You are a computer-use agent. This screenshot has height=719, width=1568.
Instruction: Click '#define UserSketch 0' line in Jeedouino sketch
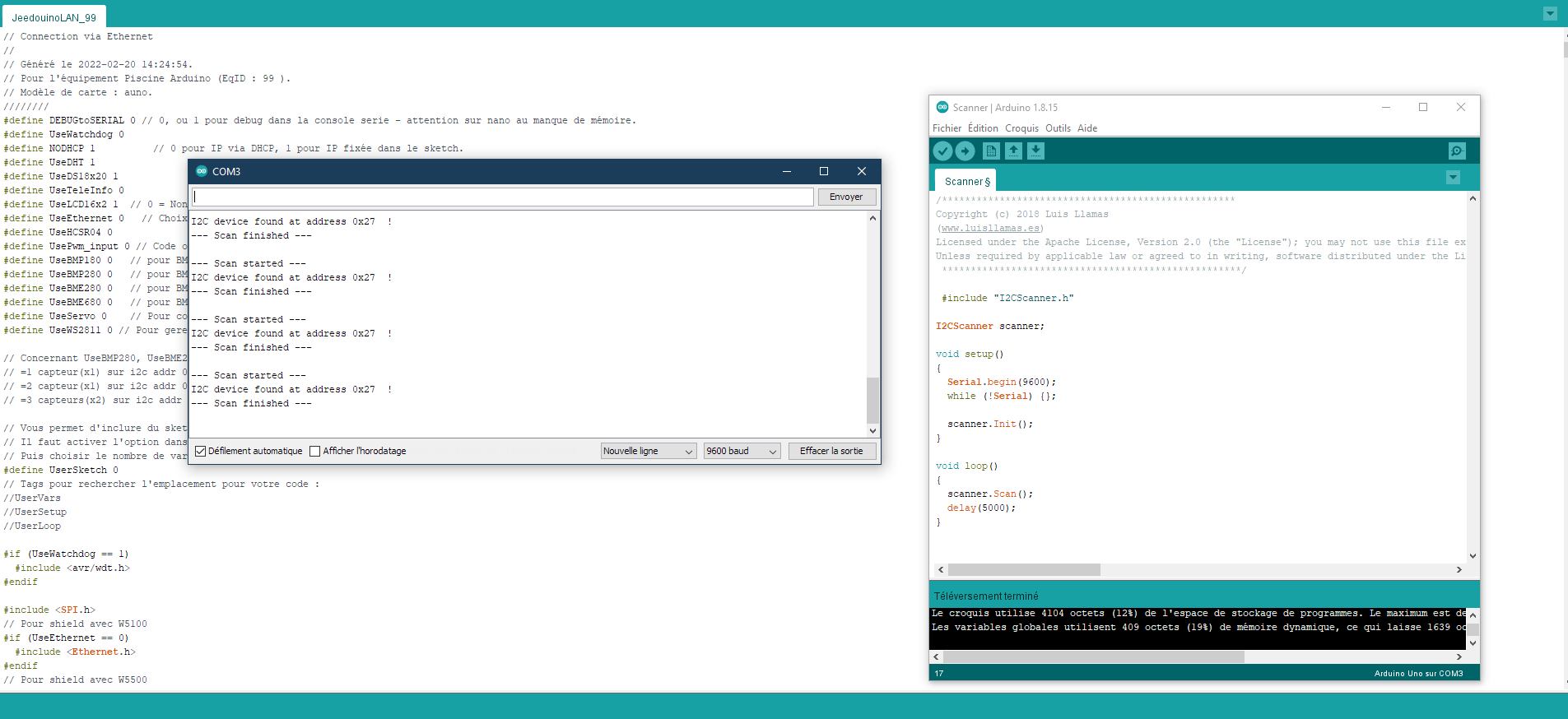pyautogui.click(x=61, y=470)
